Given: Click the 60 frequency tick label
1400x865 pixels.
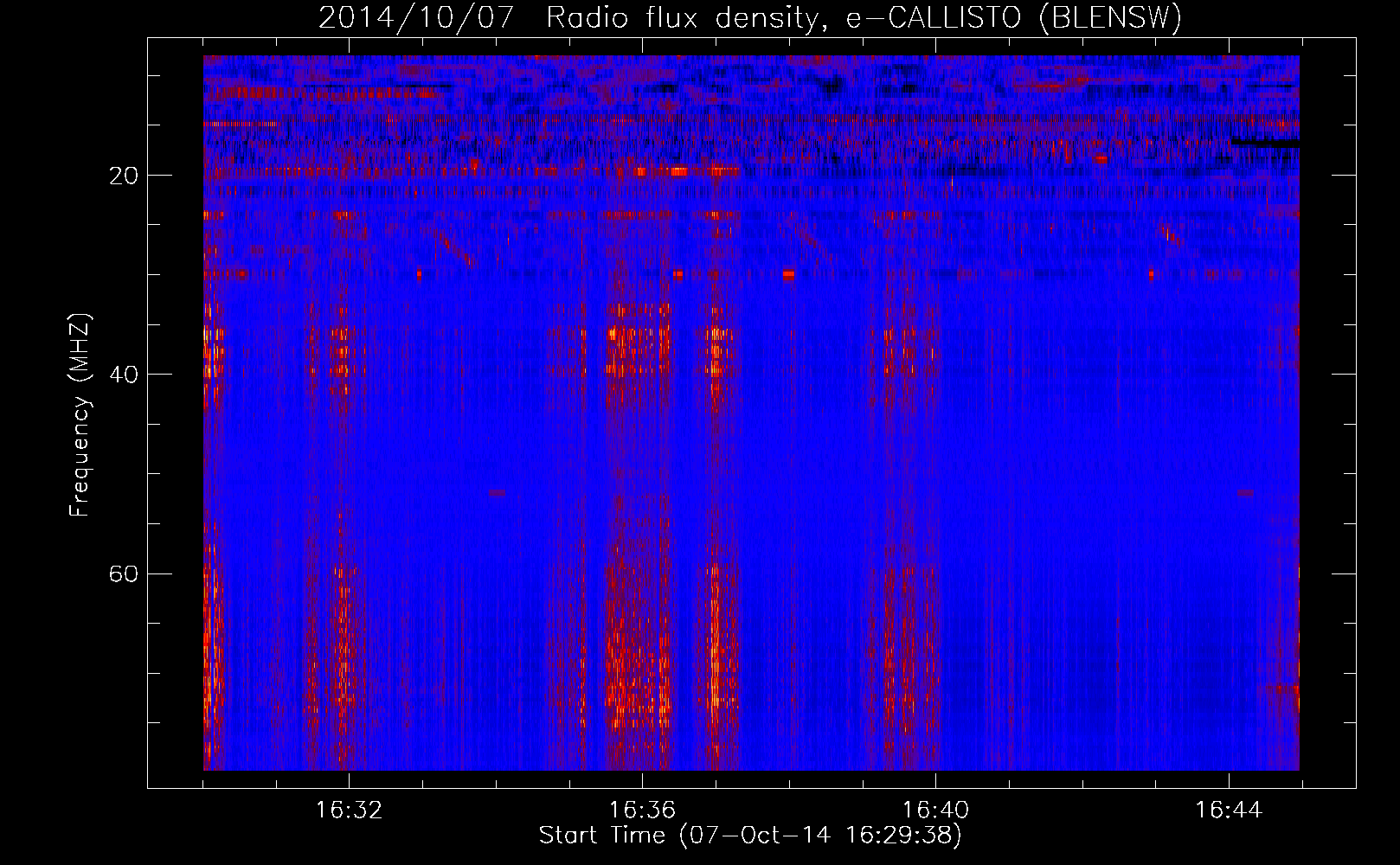Looking at the screenshot, I should pos(124,573).
